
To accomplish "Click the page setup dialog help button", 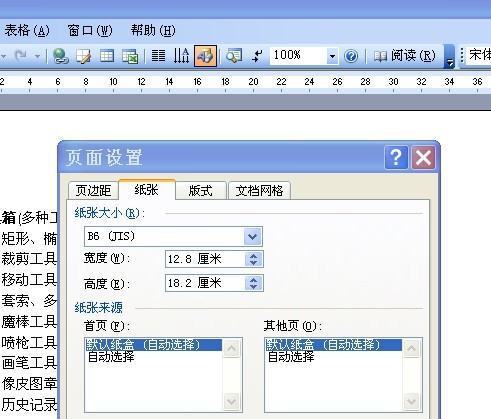I will (396, 157).
